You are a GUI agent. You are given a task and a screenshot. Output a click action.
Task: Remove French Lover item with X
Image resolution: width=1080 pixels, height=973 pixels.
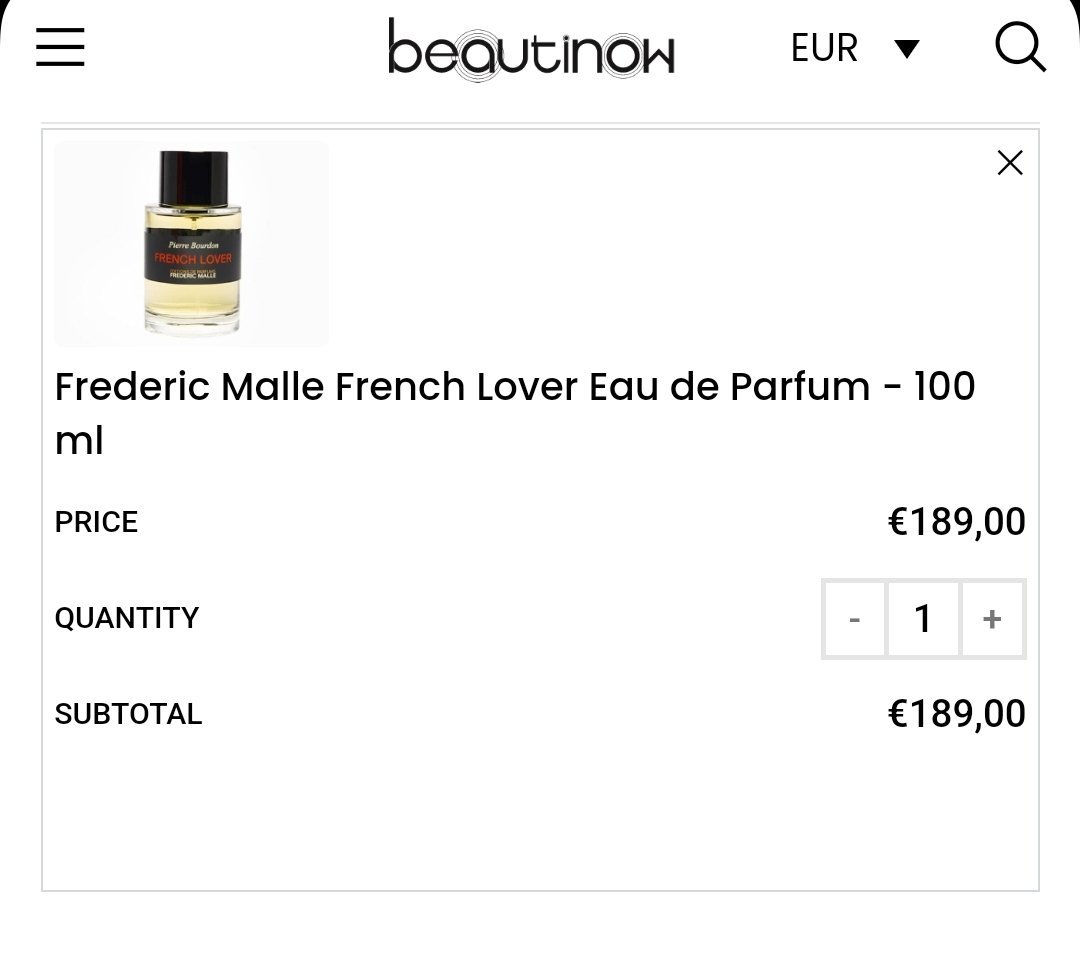click(1010, 163)
